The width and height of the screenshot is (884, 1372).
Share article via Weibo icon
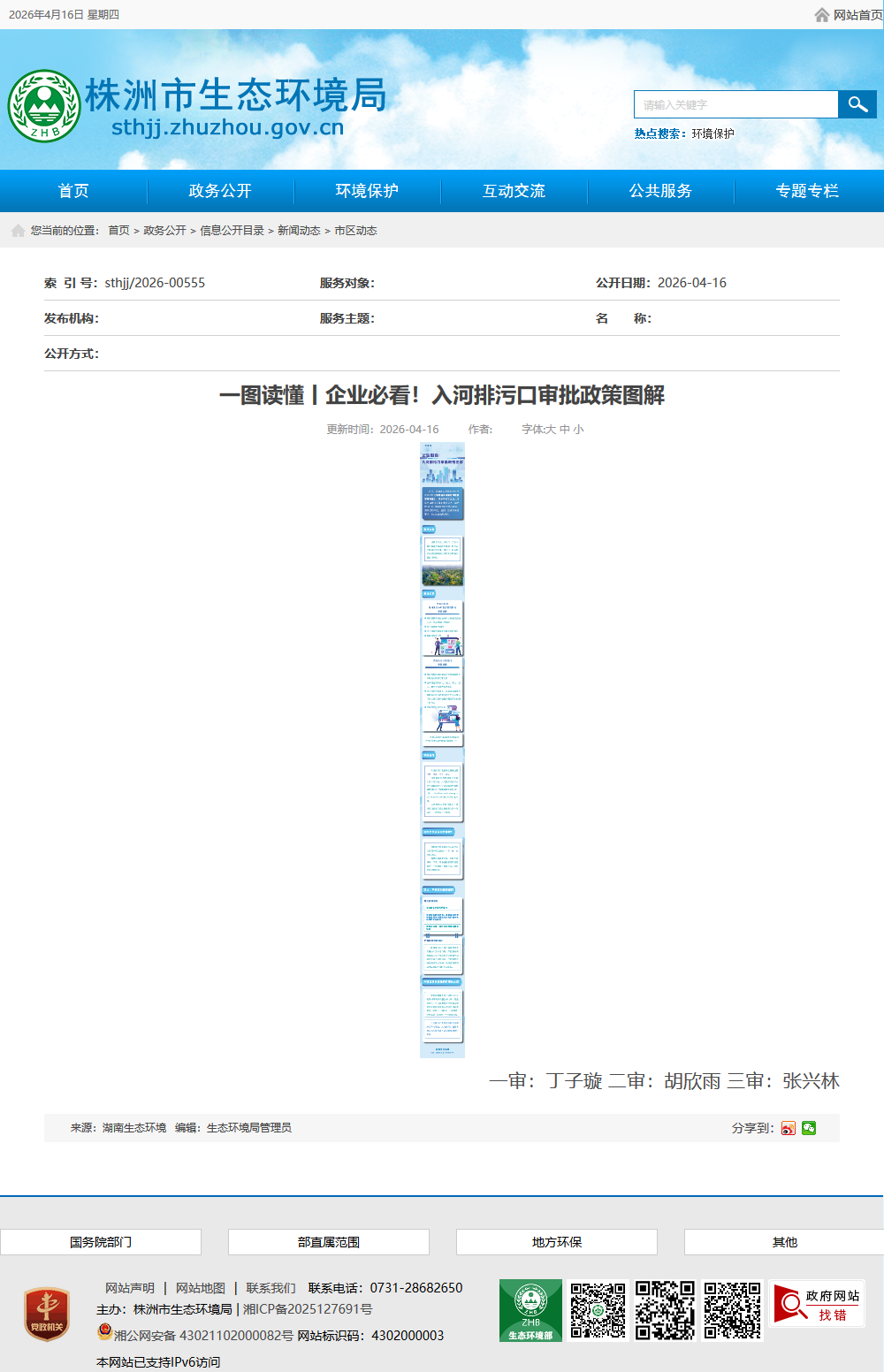788,1128
